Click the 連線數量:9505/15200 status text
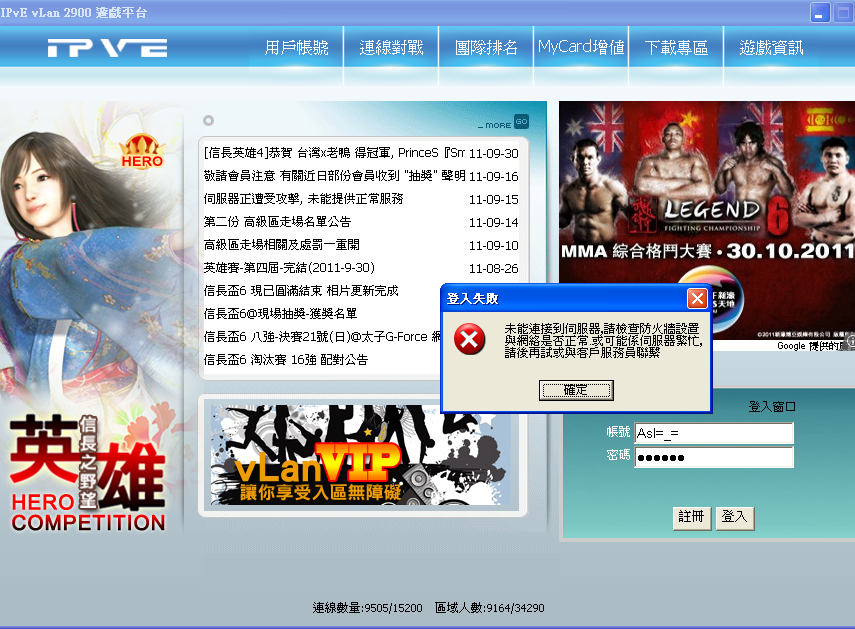 [368, 608]
